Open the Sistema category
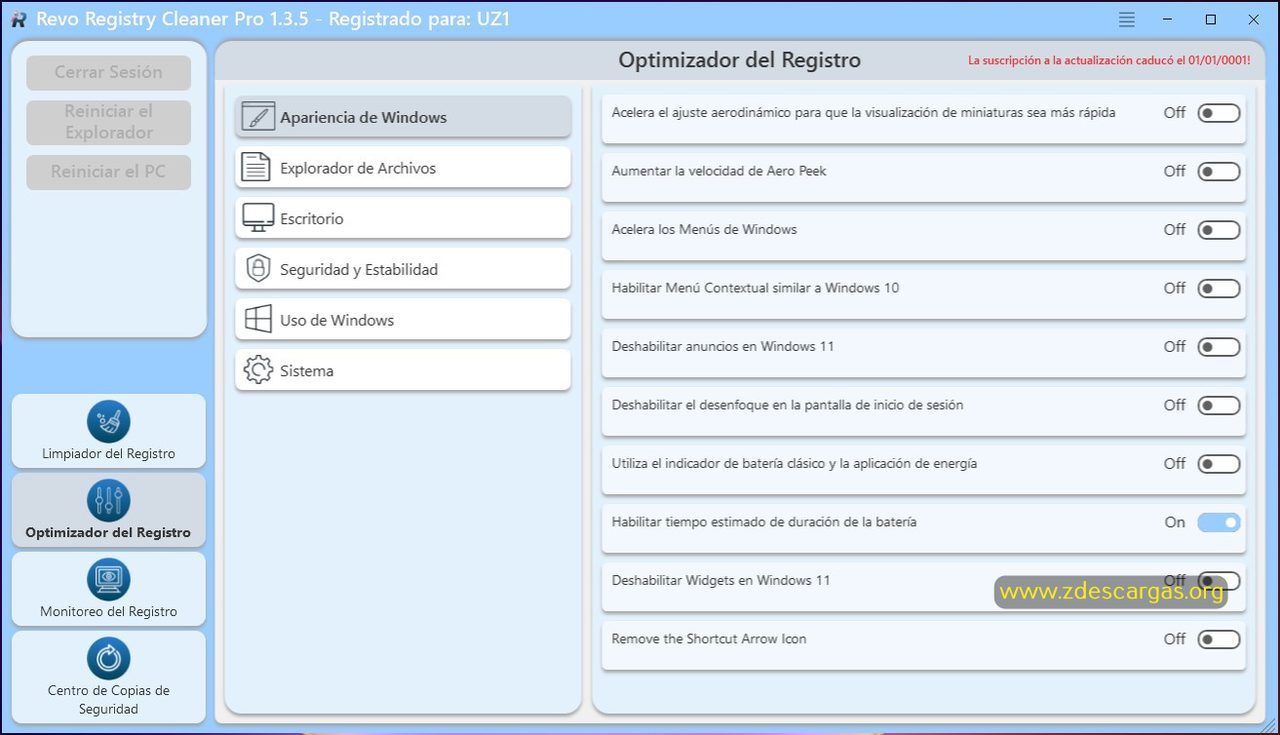The height and width of the screenshot is (735, 1280). 403,370
